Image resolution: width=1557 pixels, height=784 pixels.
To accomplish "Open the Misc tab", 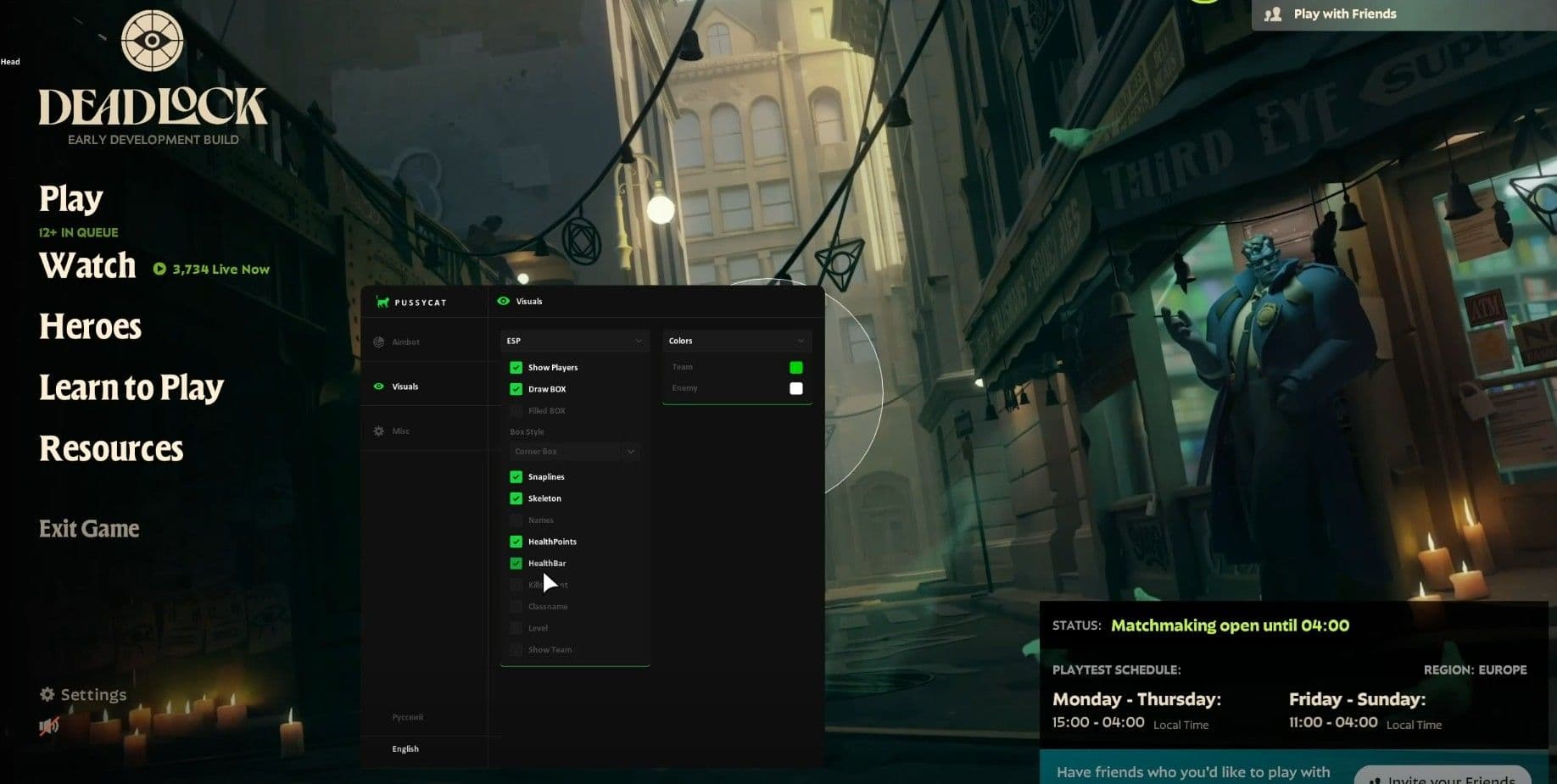I will [400, 431].
